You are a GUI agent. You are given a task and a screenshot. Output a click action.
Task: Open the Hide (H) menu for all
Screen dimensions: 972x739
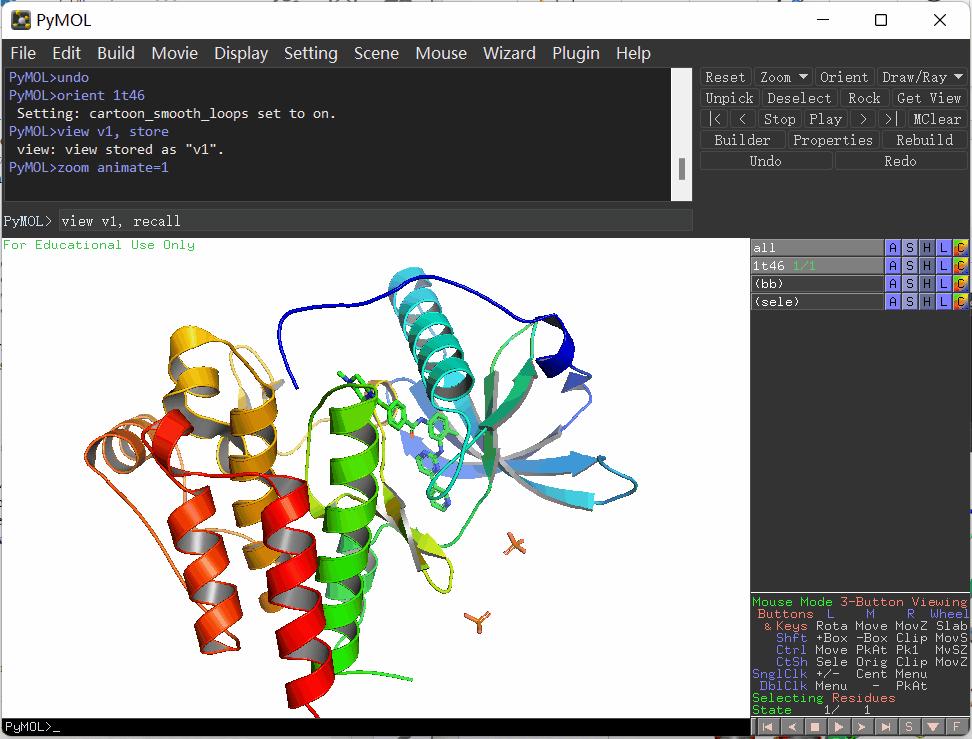926,248
